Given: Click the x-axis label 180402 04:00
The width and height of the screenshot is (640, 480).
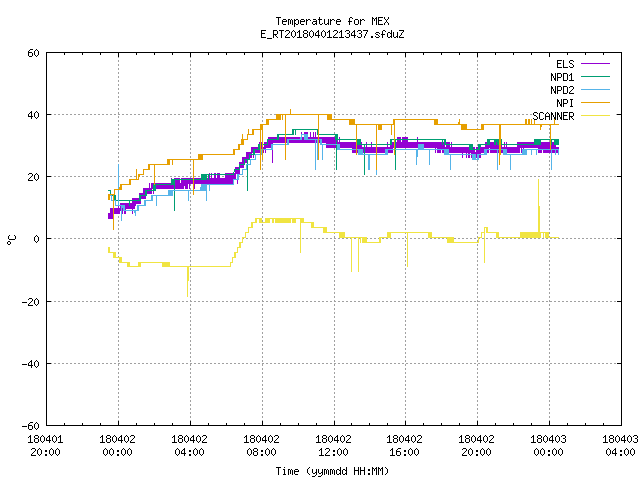Looking at the screenshot, I should (189, 446).
